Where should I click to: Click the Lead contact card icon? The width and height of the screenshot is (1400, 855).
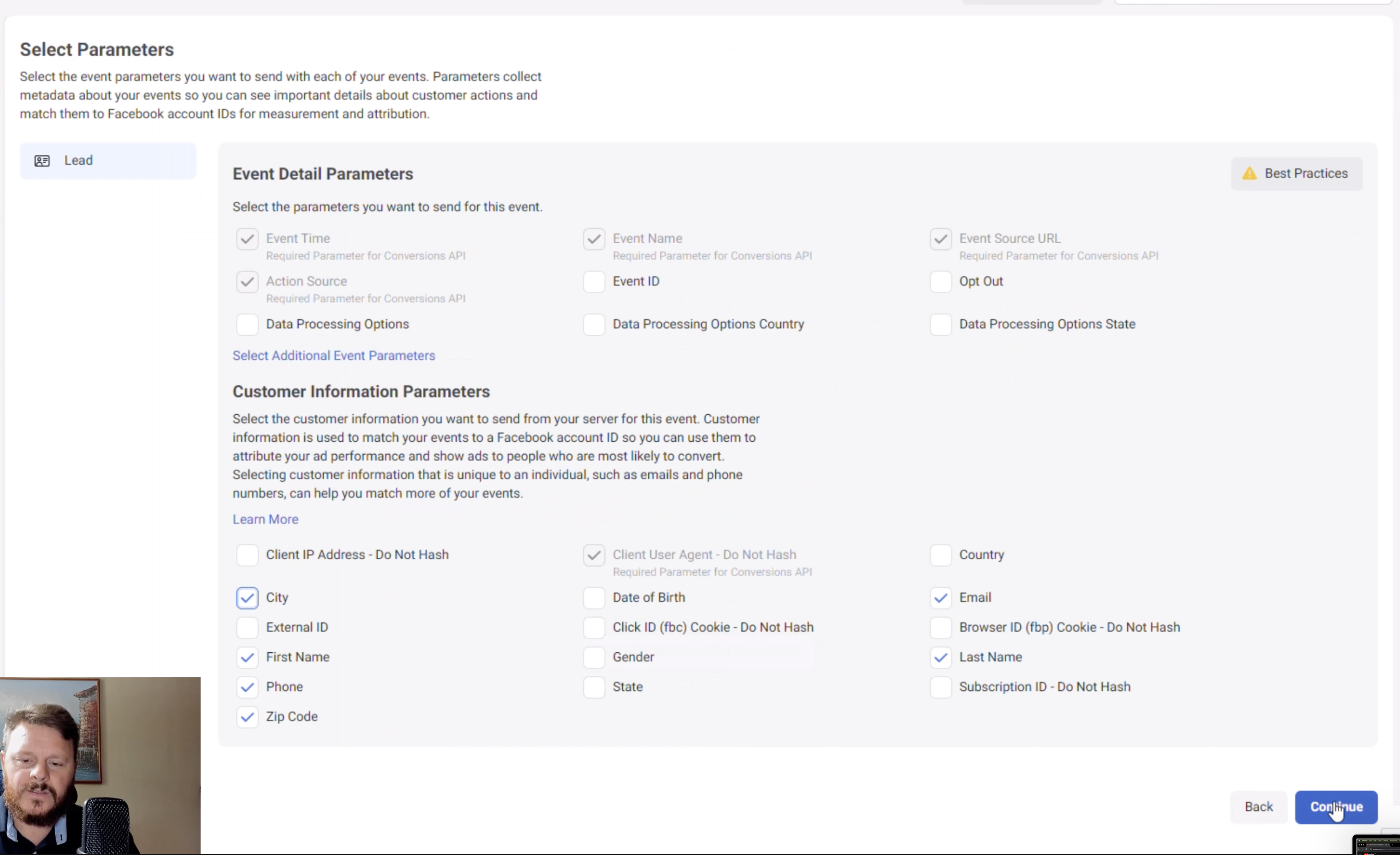click(x=42, y=161)
